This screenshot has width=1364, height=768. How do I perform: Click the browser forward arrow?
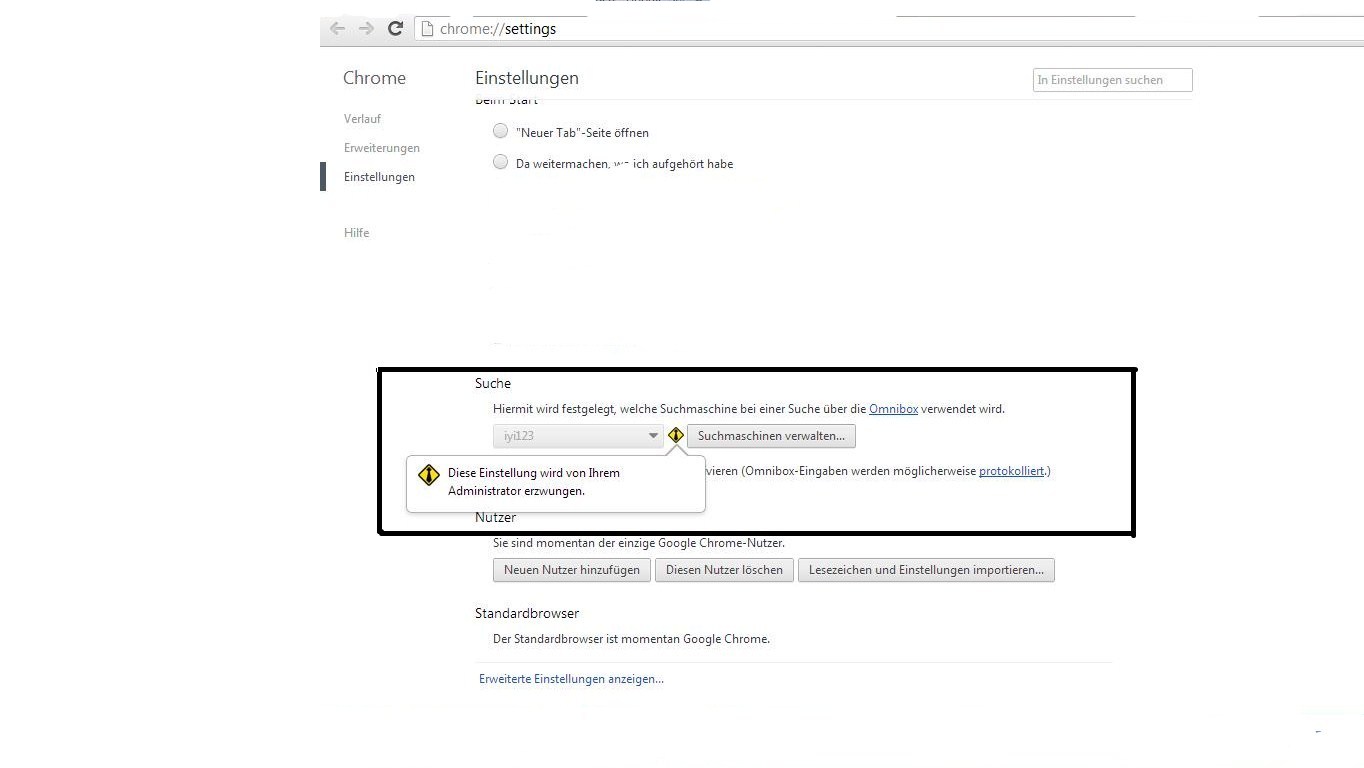tap(366, 29)
